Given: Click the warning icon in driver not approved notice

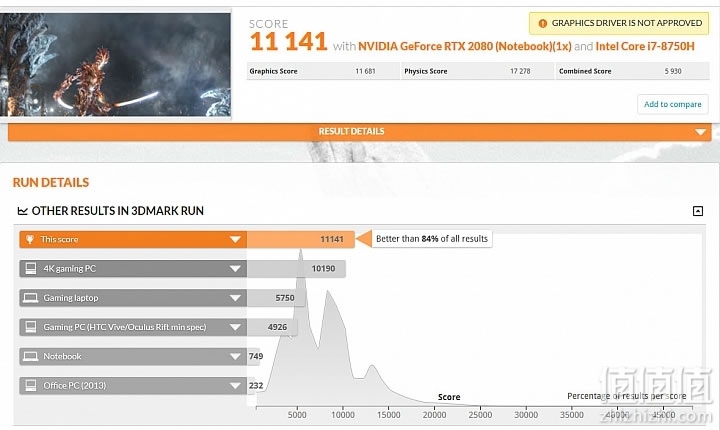Looking at the screenshot, I should click(542, 23).
